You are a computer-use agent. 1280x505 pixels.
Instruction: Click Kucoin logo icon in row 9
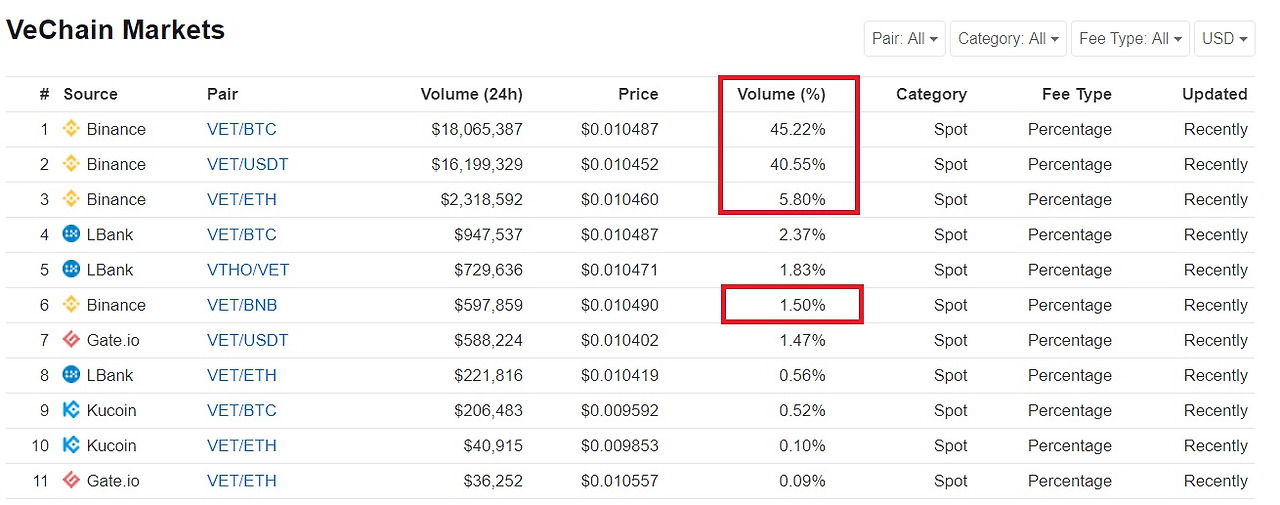tap(71, 410)
